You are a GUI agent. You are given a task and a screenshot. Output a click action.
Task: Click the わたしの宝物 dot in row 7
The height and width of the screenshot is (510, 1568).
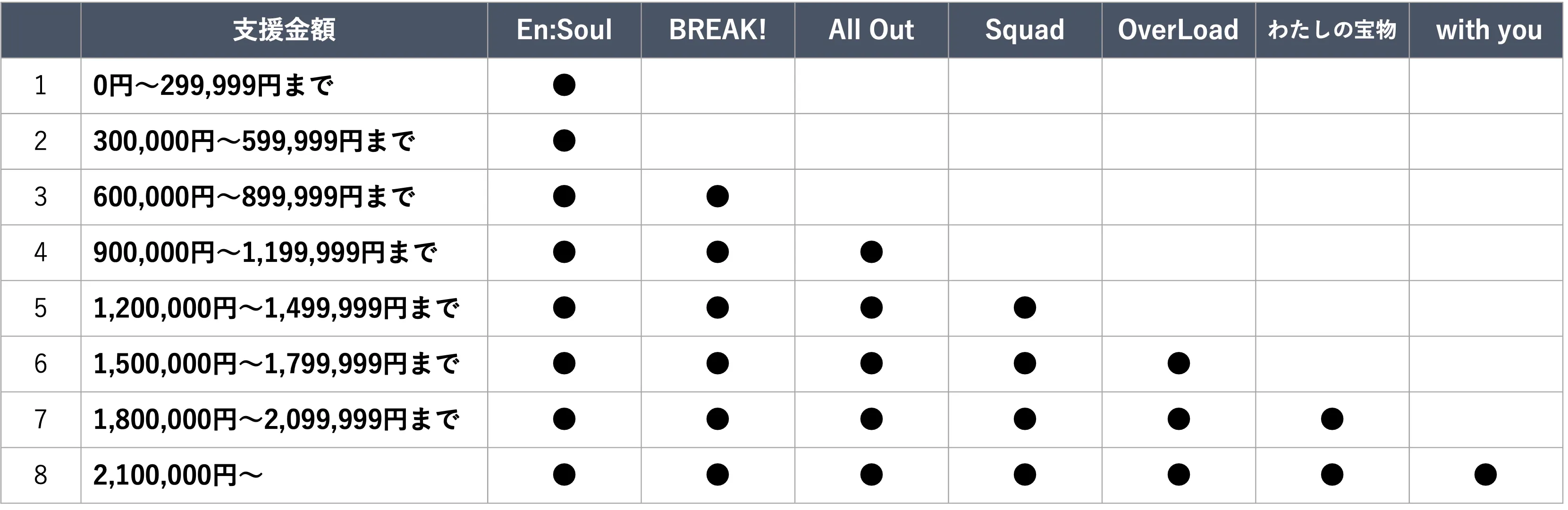pos(1332,419)
